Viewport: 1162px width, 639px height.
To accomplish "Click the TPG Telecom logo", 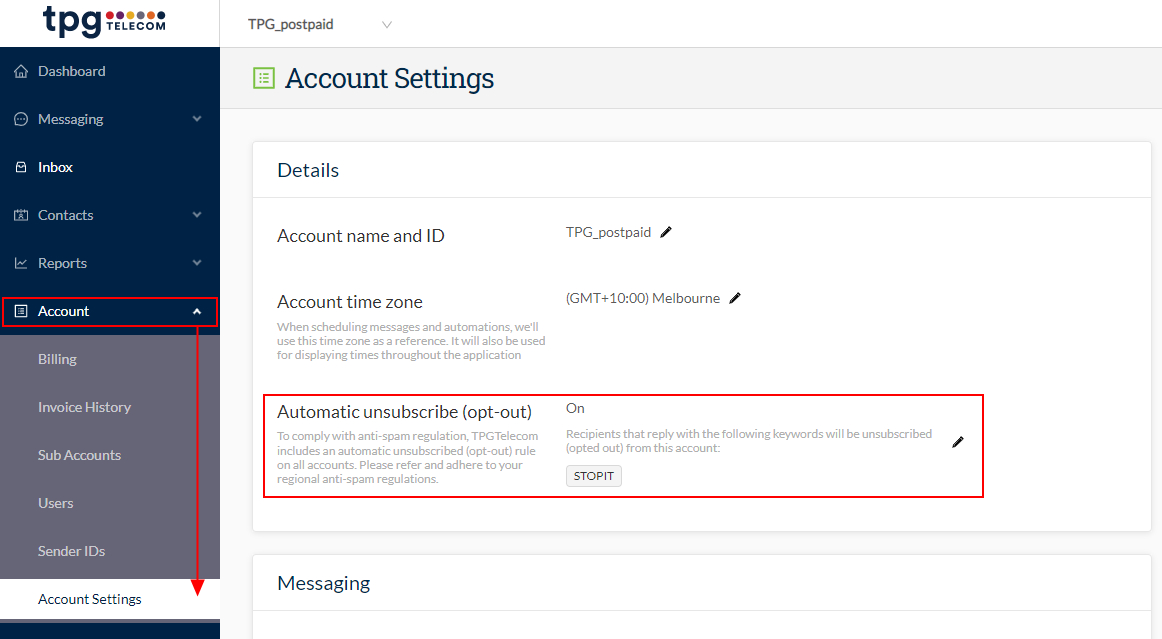I will (x=104, y=21).
